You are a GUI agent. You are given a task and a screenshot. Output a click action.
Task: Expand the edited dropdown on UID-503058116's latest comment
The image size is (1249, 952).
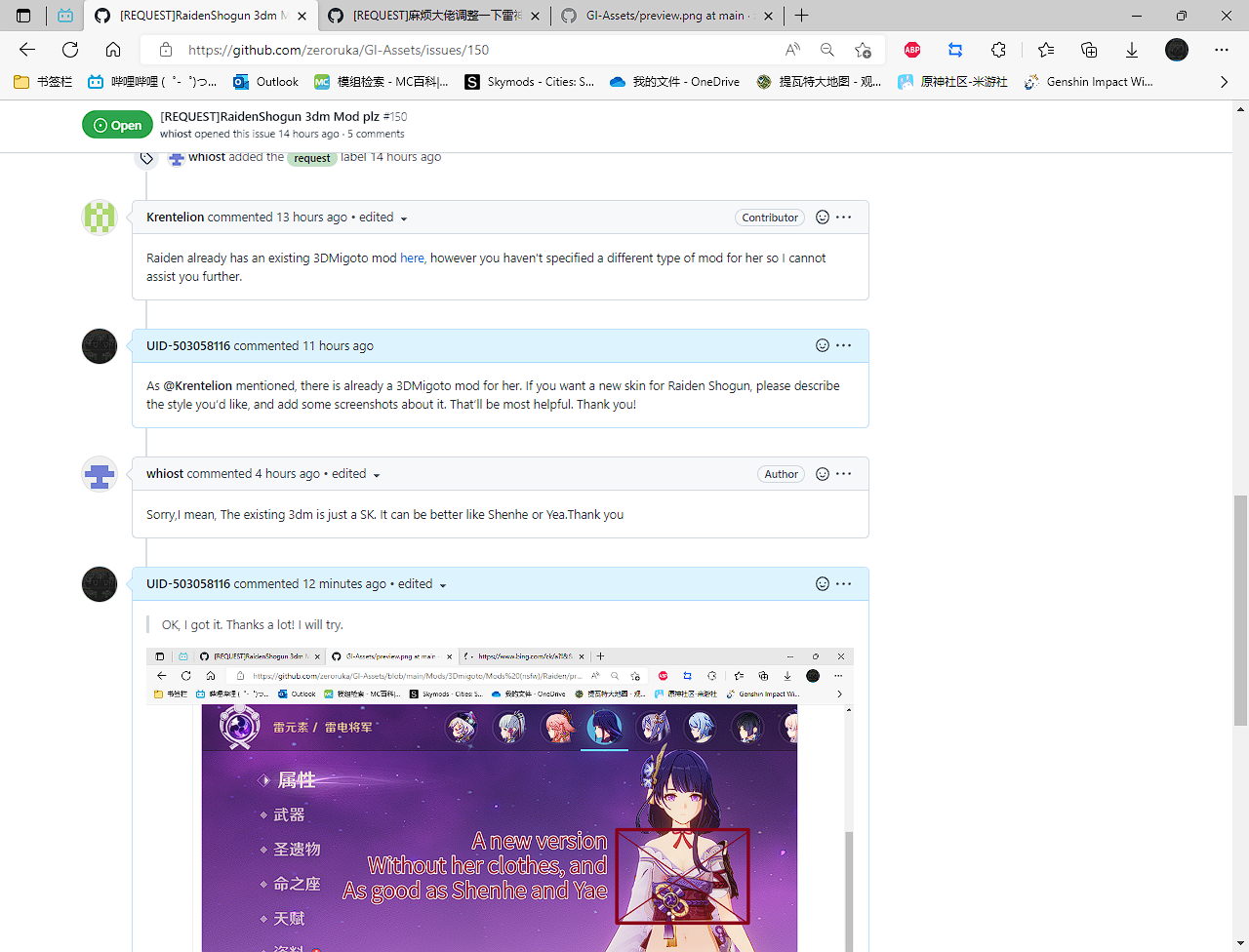click(443, 584)
